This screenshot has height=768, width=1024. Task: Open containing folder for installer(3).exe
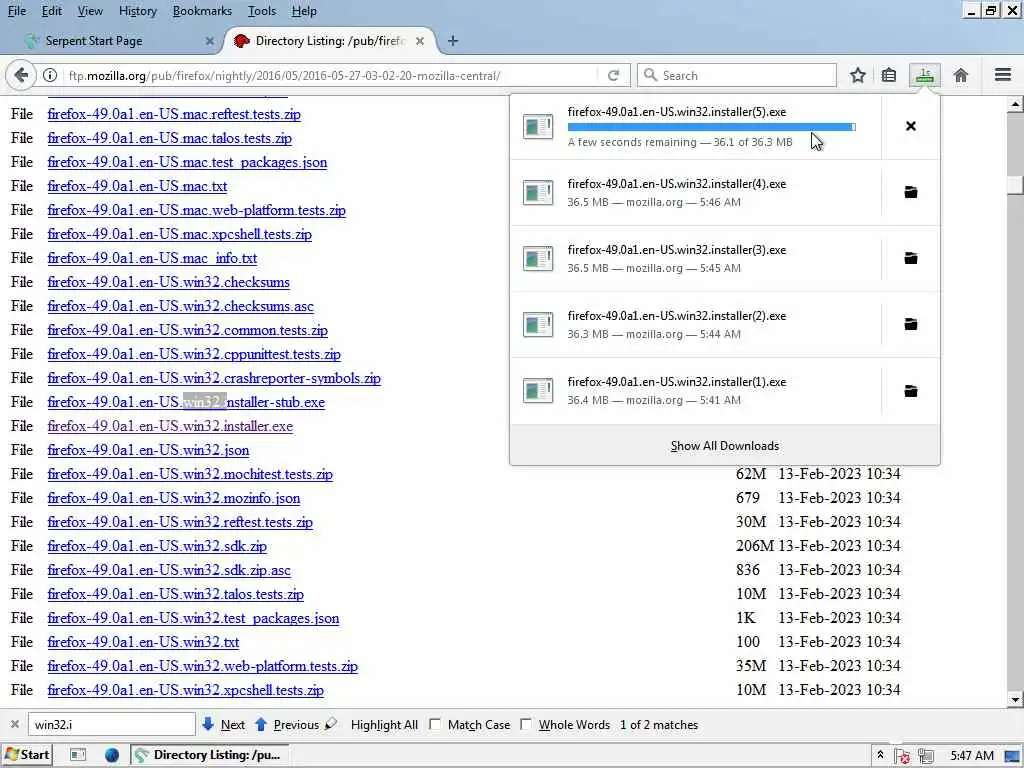910,258
